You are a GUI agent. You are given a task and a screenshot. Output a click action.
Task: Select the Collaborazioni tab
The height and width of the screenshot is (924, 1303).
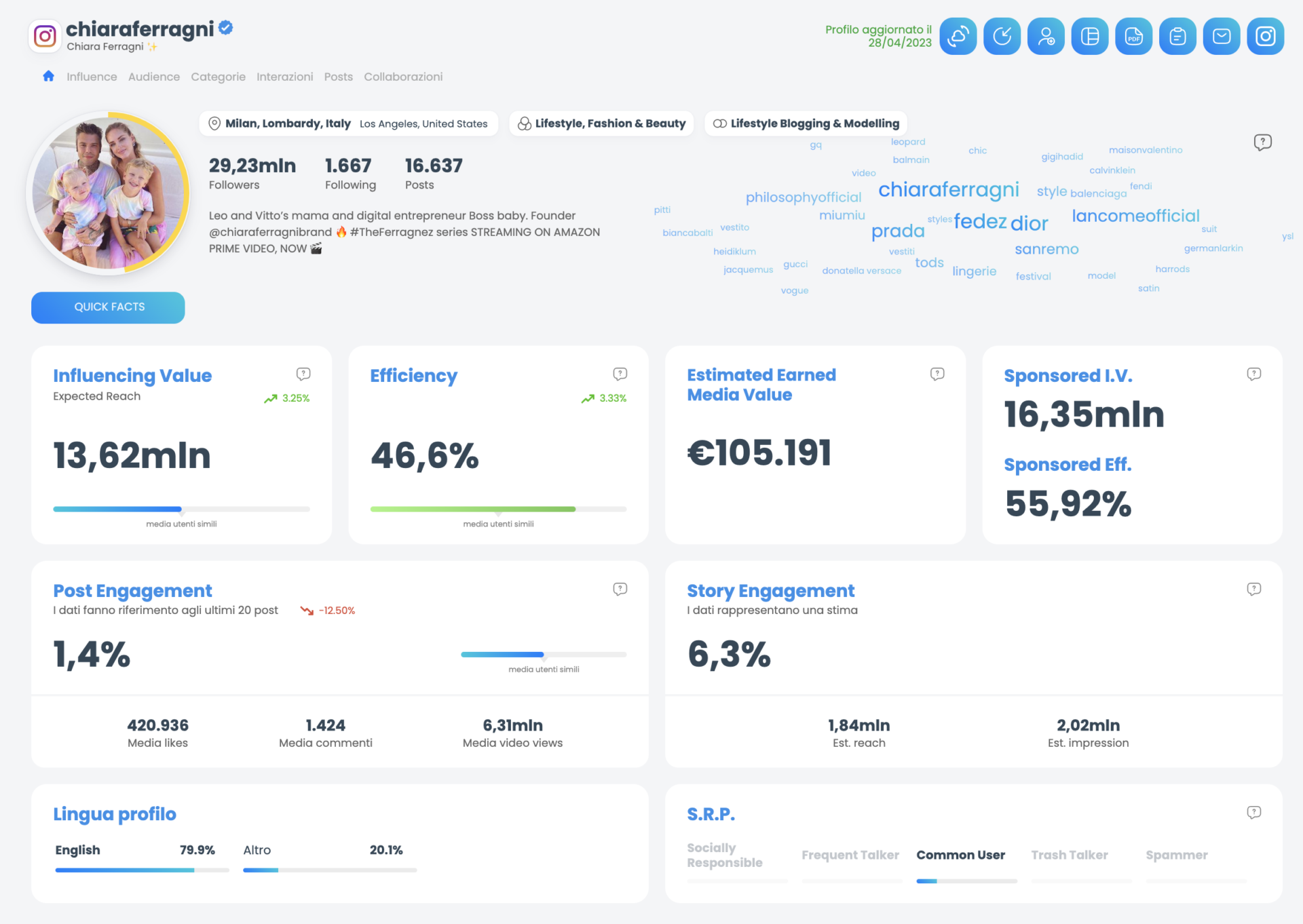[x=403, y=77]
